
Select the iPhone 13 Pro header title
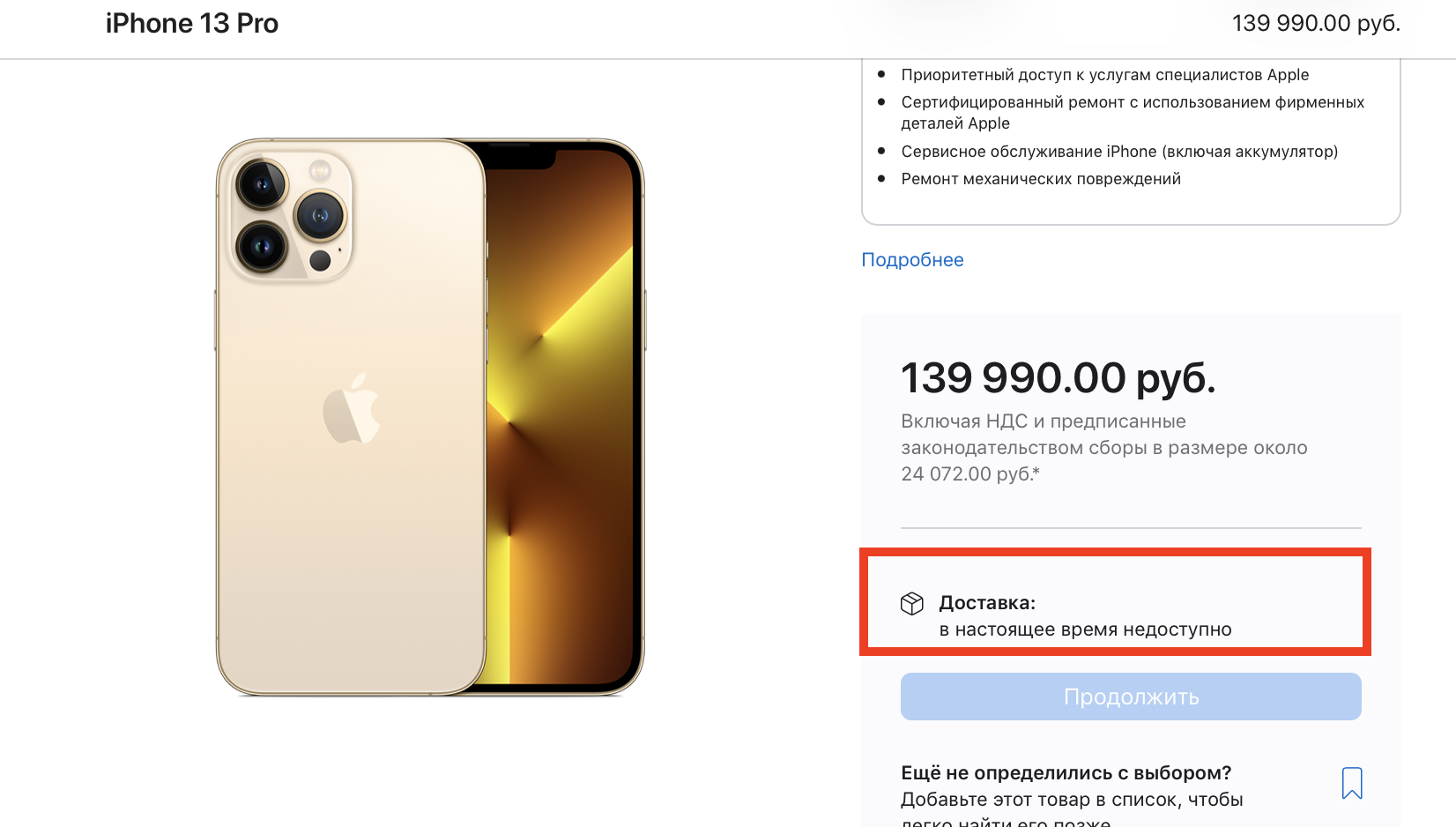(192, 24)
